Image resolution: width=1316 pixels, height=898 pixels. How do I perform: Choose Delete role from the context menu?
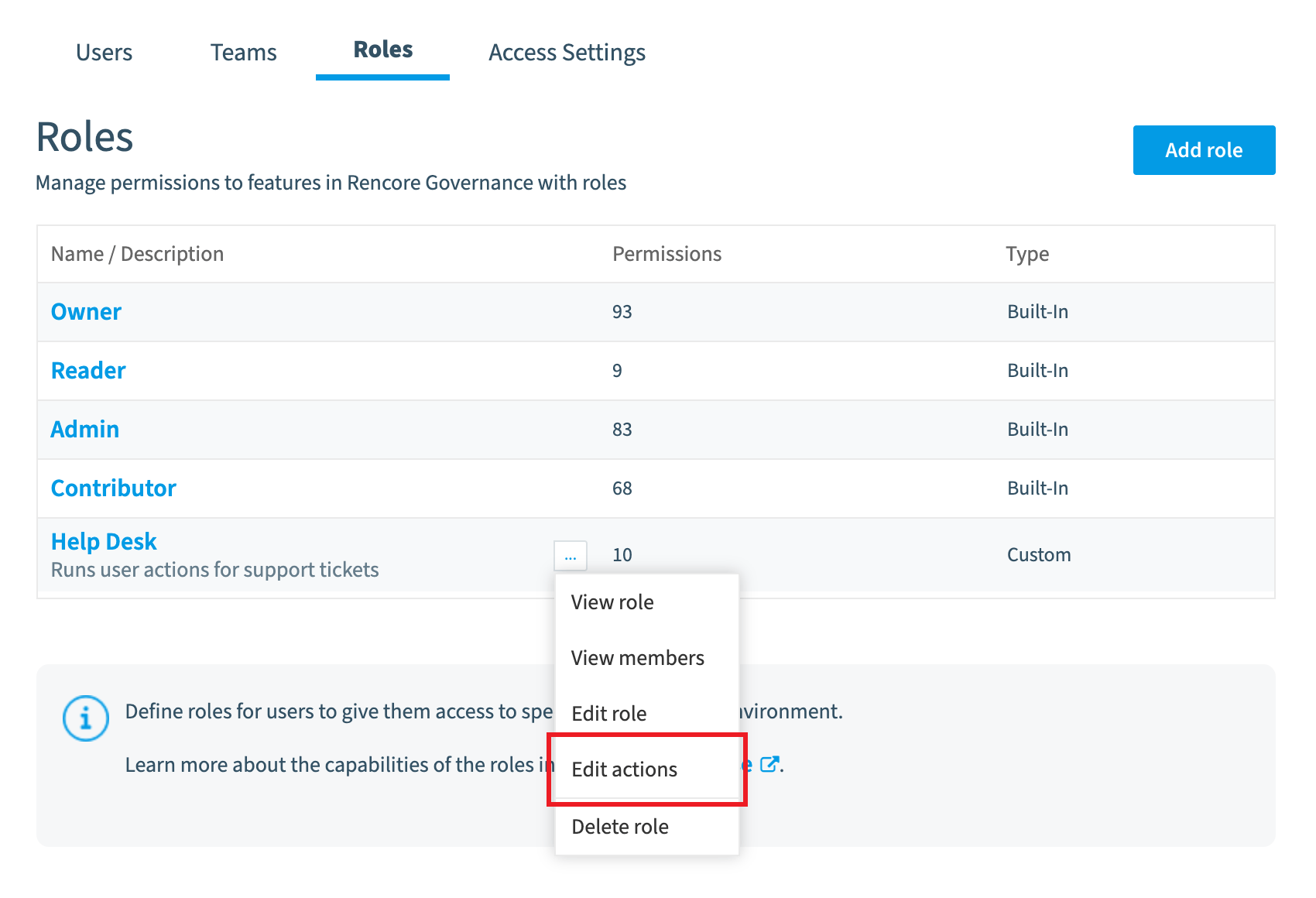tap(647, 827)
